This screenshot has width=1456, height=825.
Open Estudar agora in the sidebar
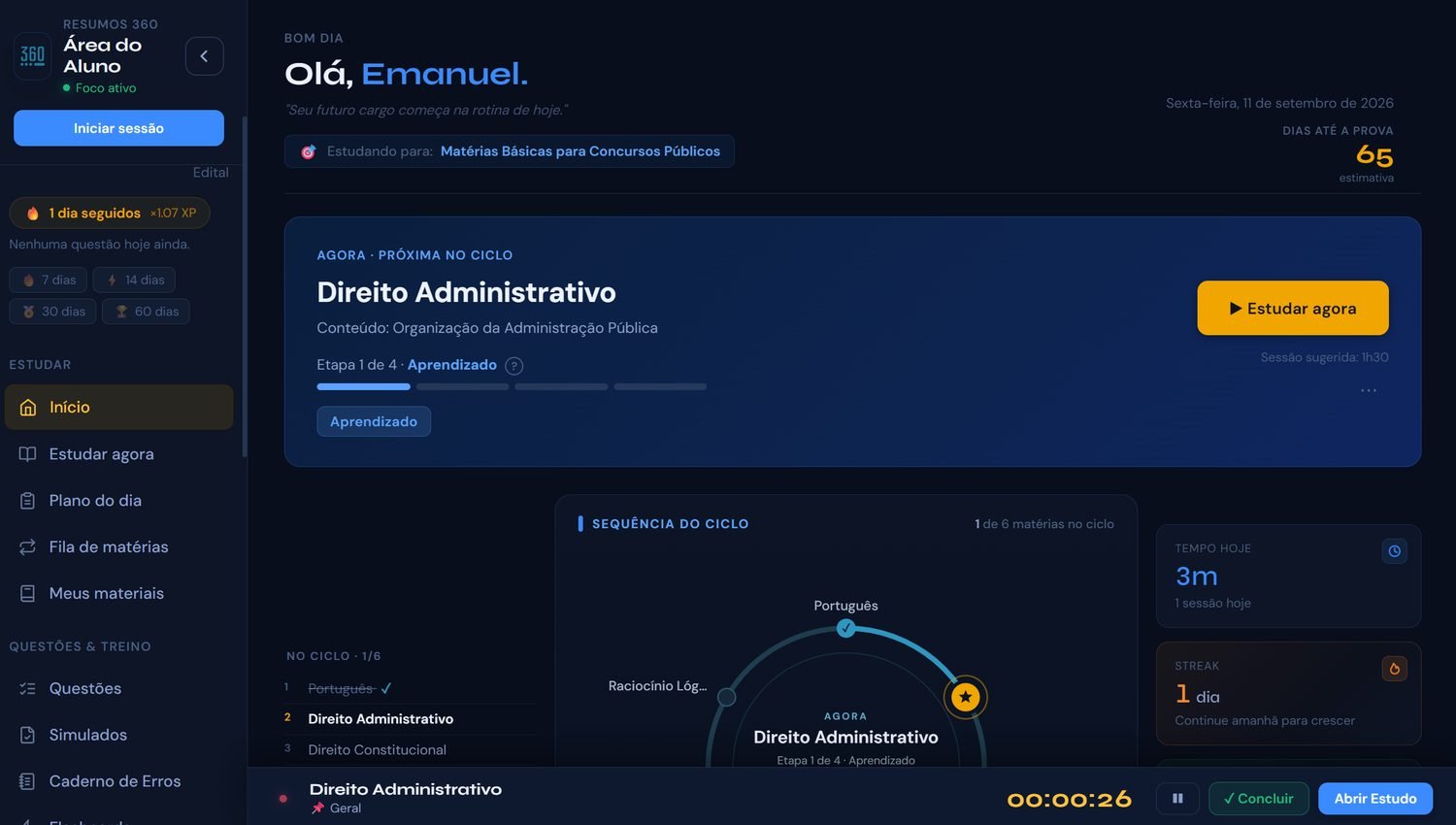click(118, 453)
